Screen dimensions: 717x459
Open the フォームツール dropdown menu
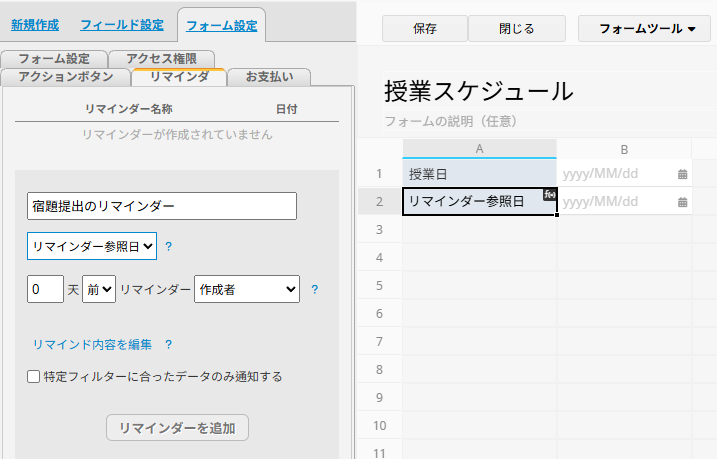[647, 29]
